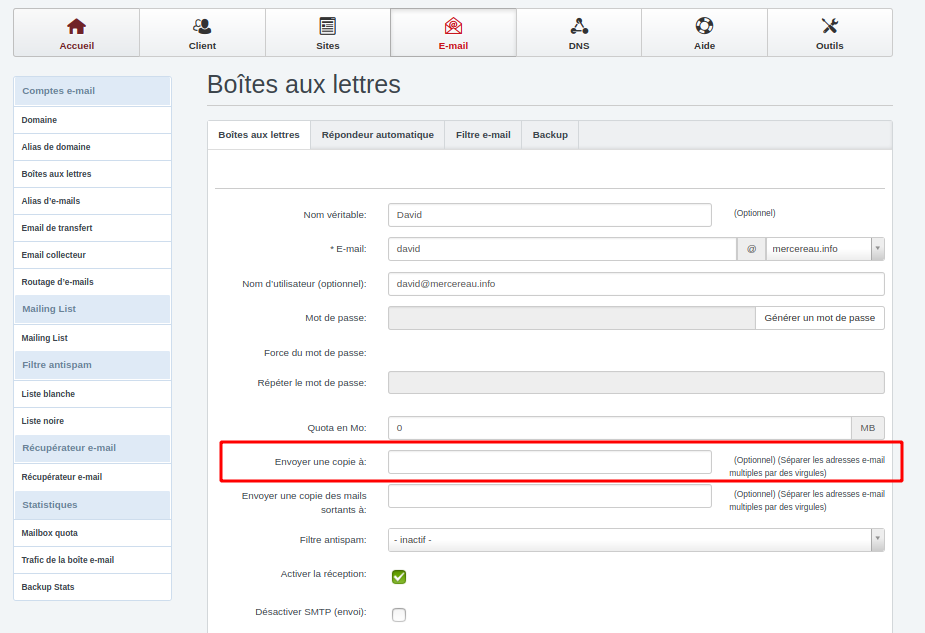Click the Accueil home icon
Screen dimensions: 925x633
76,26
